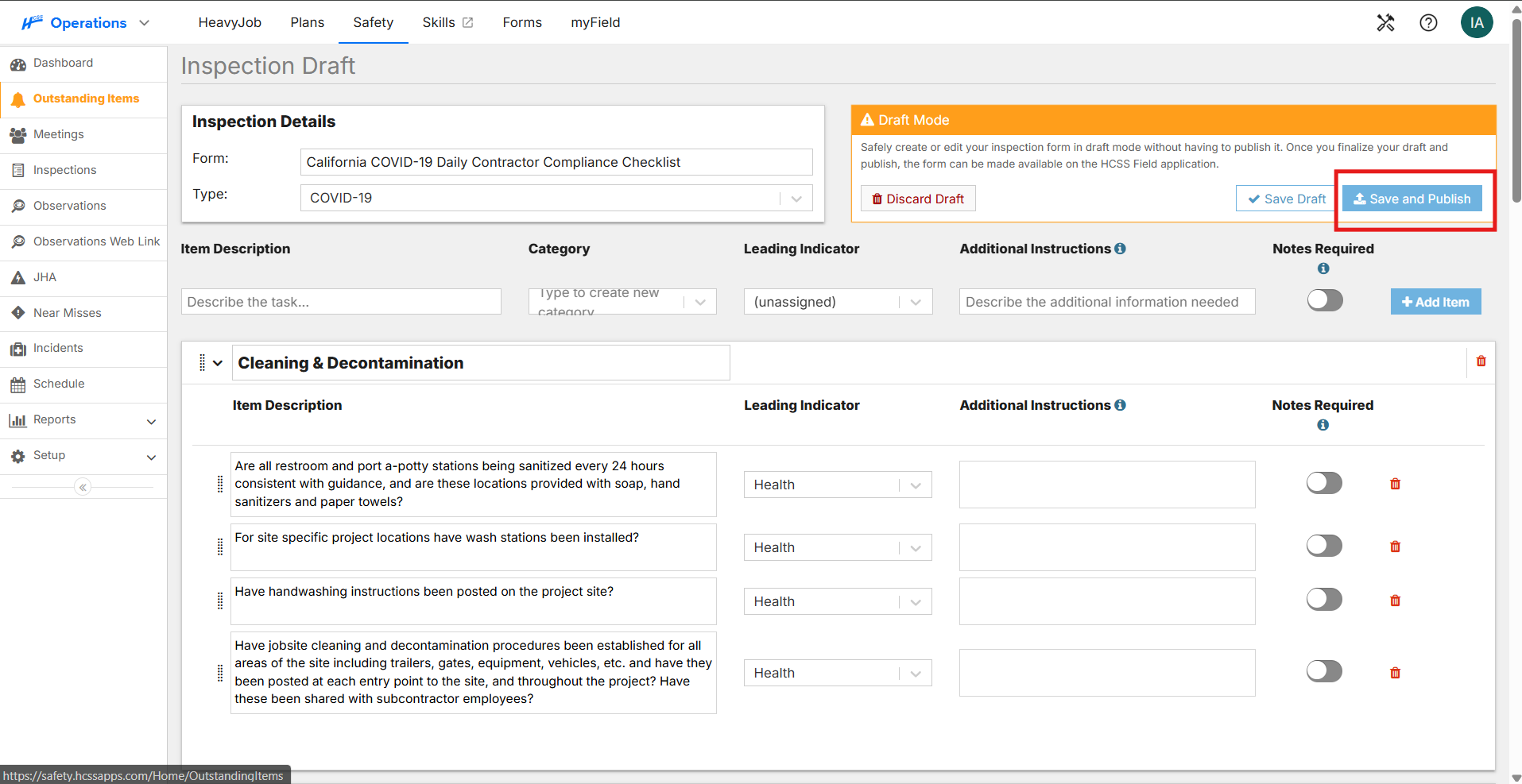Delete the restroom sanitizing item row
Screen dimensions: 1522x784
pos(1395,484)
